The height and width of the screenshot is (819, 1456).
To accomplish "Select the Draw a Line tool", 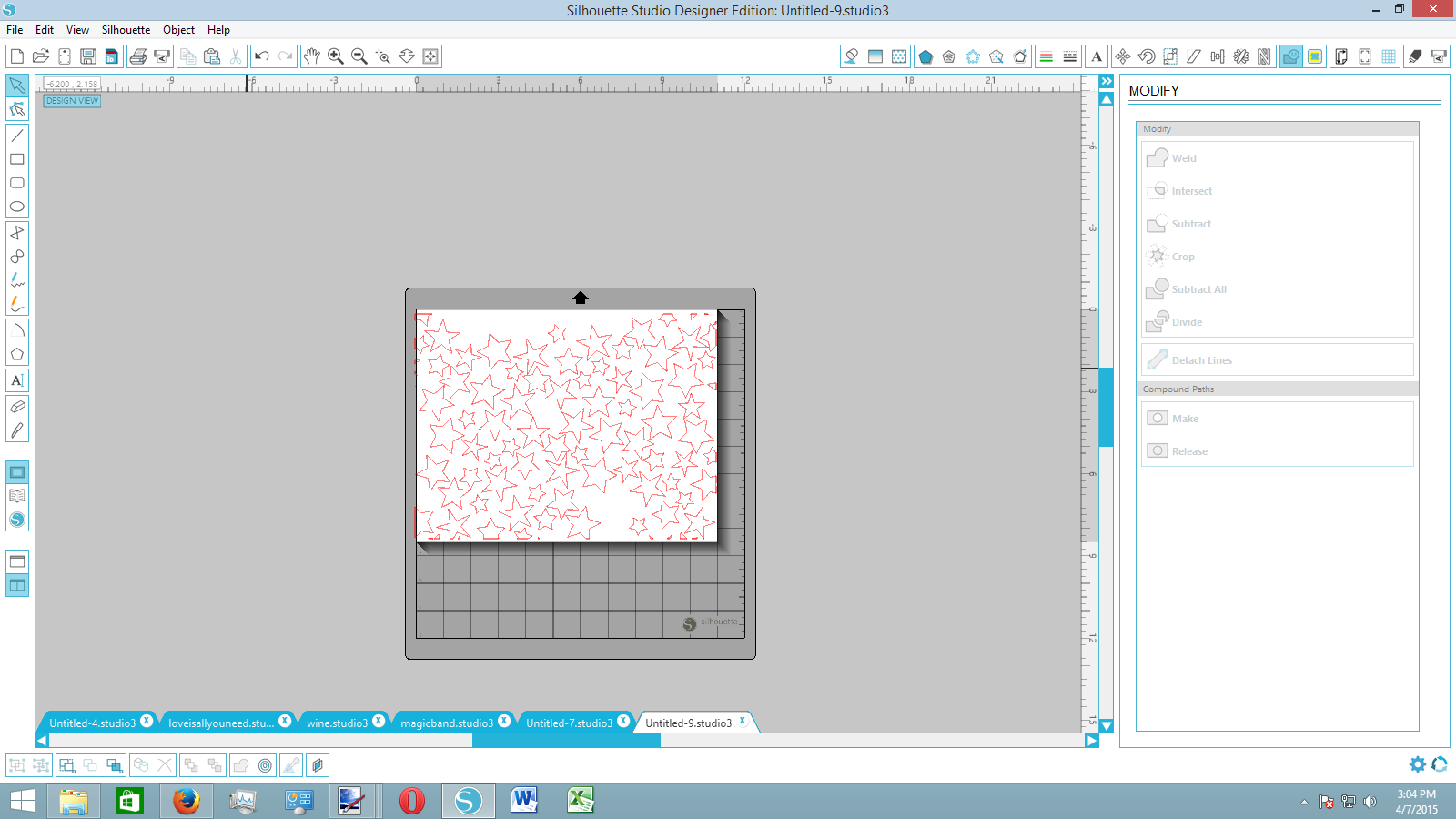I will pos(17,136).
